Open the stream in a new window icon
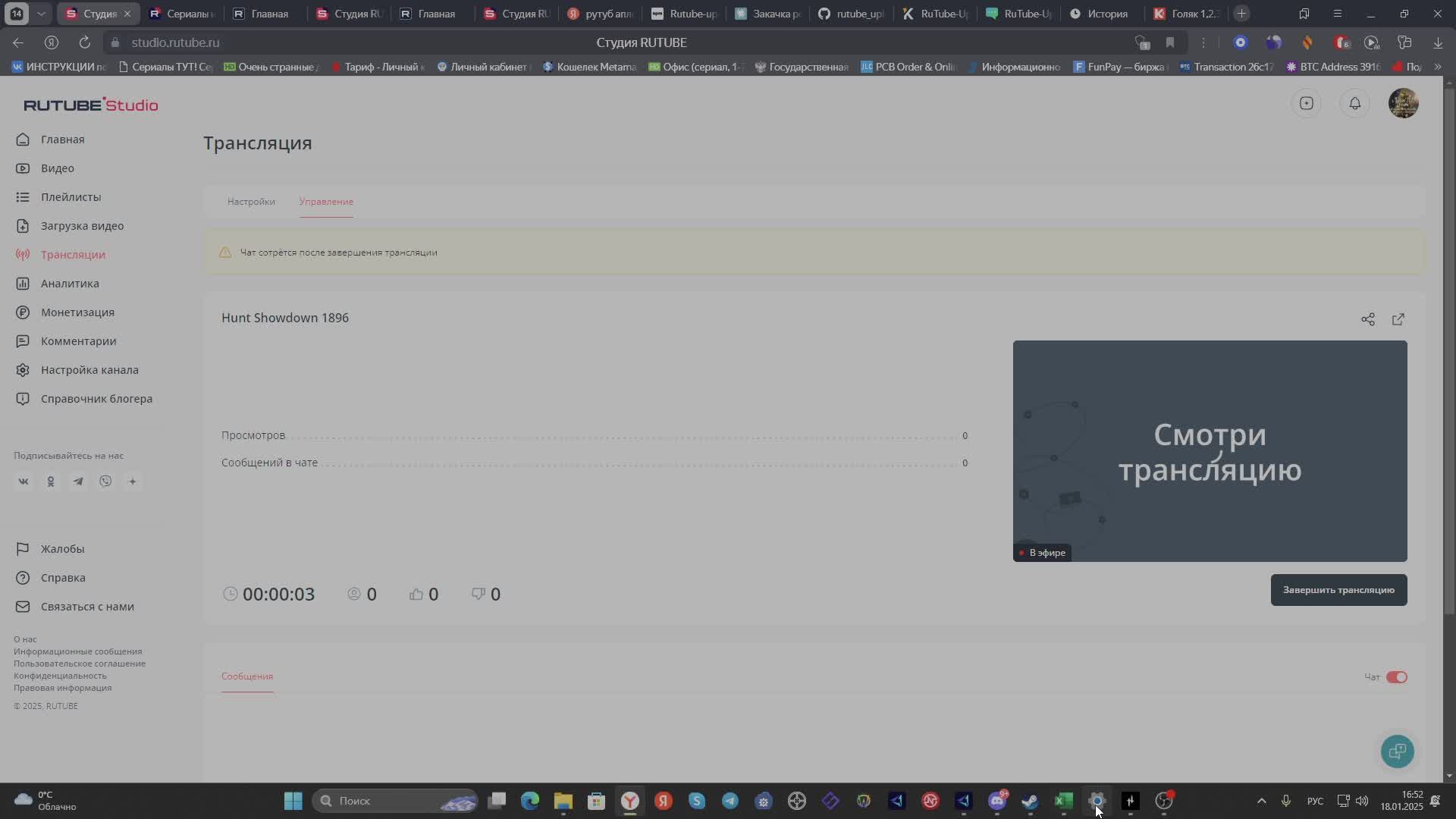Viewport: 1456px width, 819px height. pyautogui.click(x=1398, y=319)
